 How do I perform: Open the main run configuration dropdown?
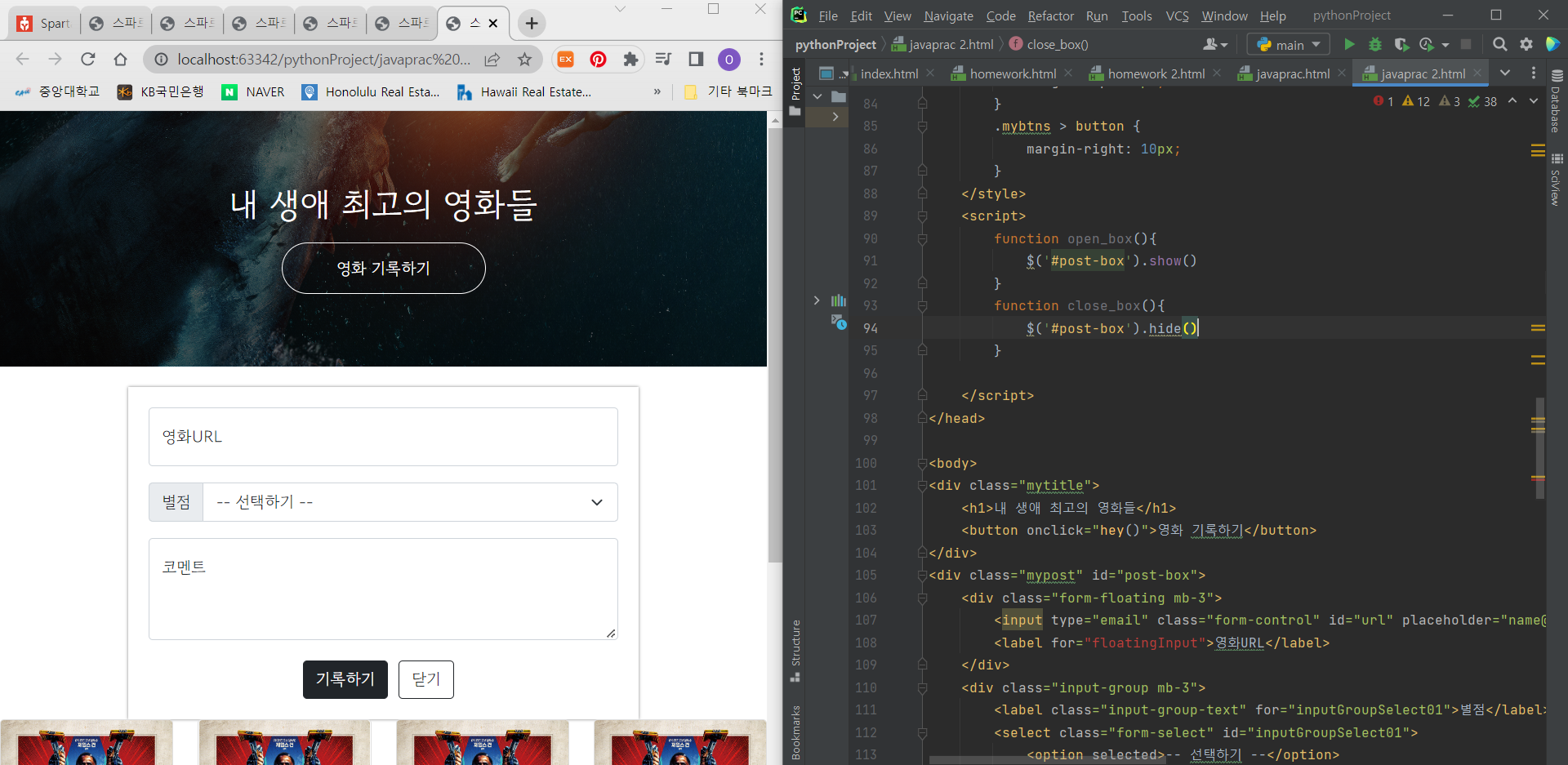point(1288,44)
